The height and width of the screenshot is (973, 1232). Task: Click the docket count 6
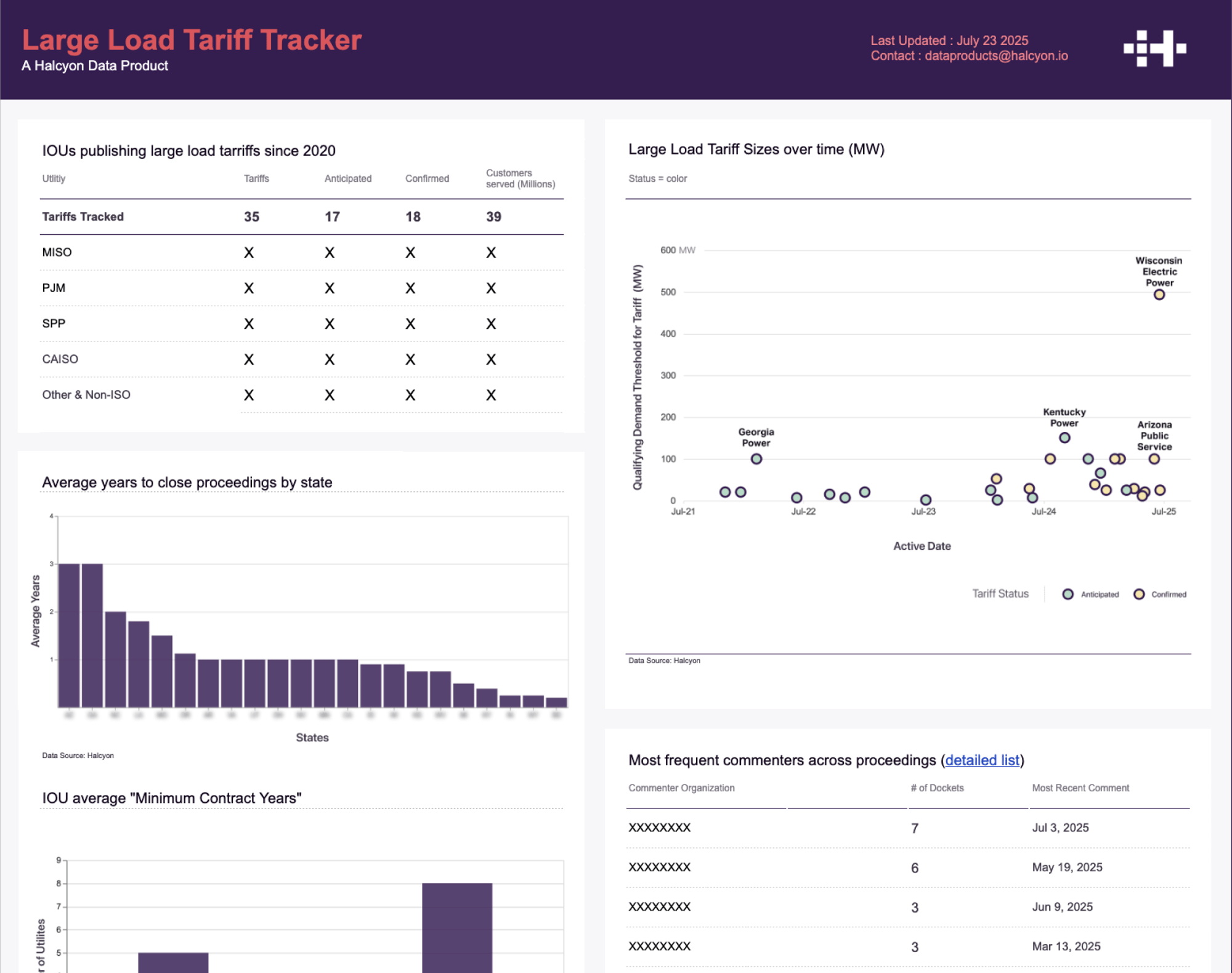(915, 868)
